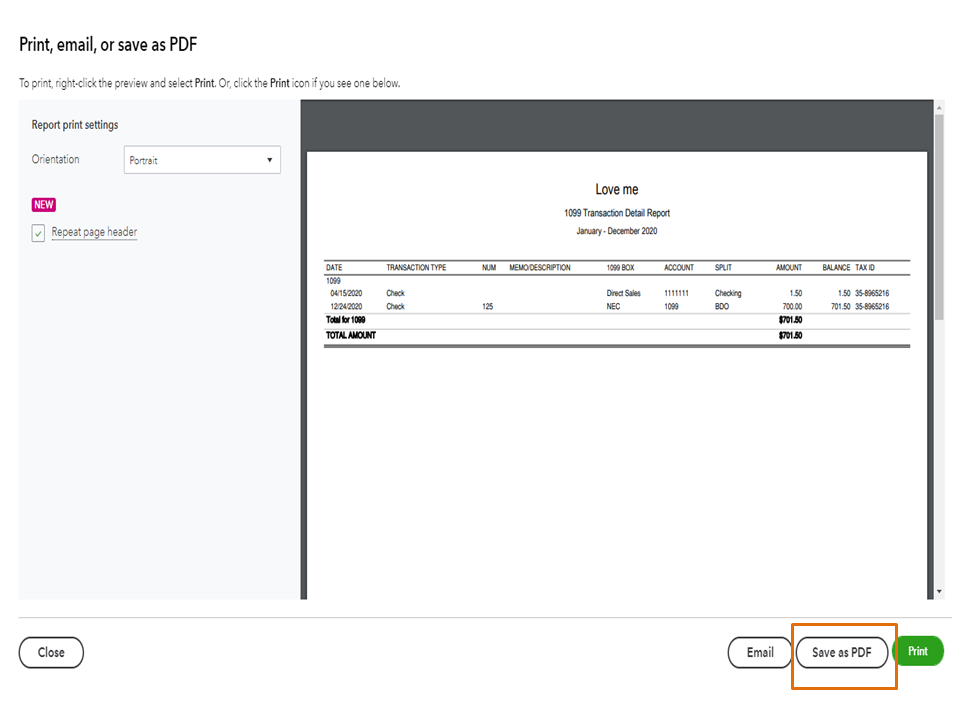This screenshot has width=960, height=720.
Task: Toggle the Repeat page header checkbox
Action: click(x=38, y=233)
